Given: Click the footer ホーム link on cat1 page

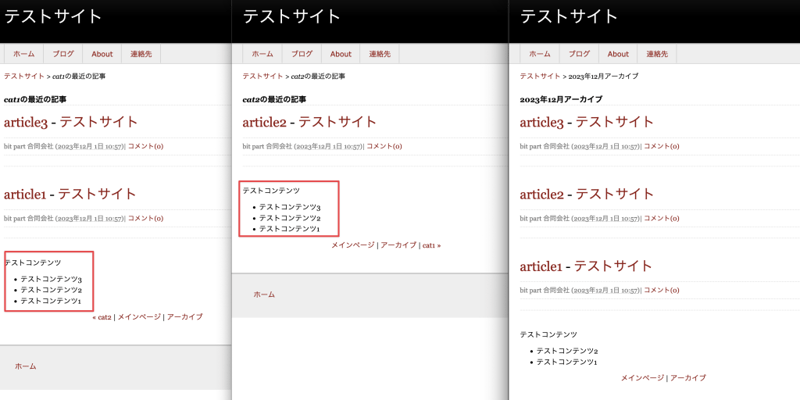Looking at the screenshot, I should tap(25, 367).
